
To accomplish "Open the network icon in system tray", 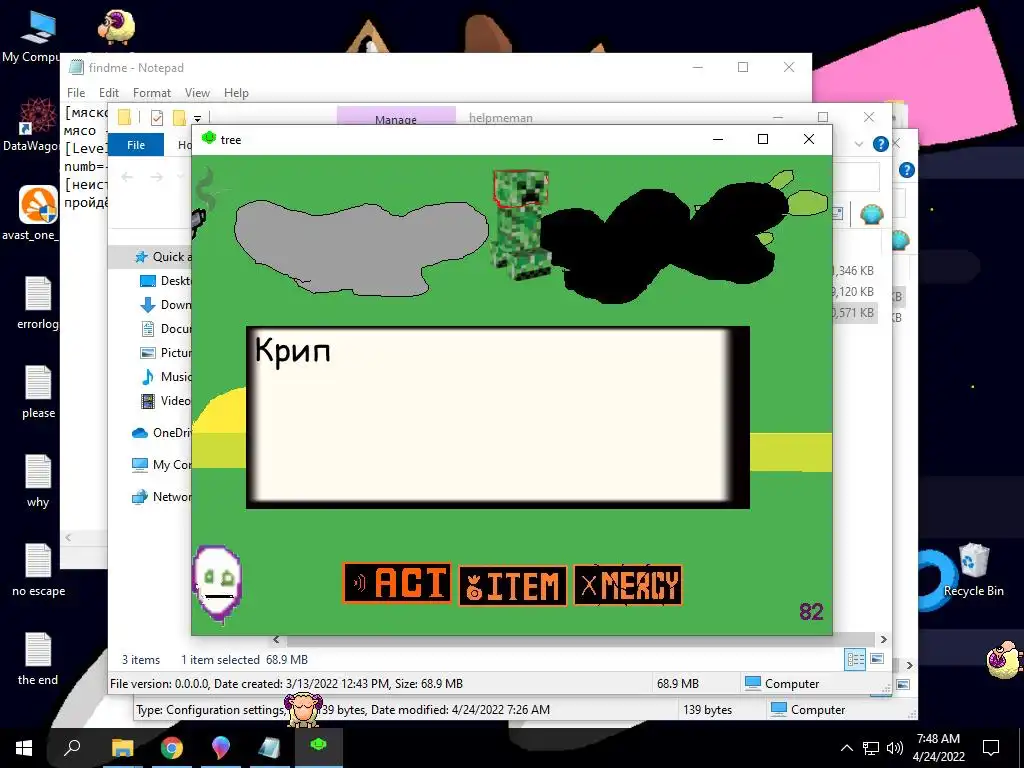I will (871, 748).
